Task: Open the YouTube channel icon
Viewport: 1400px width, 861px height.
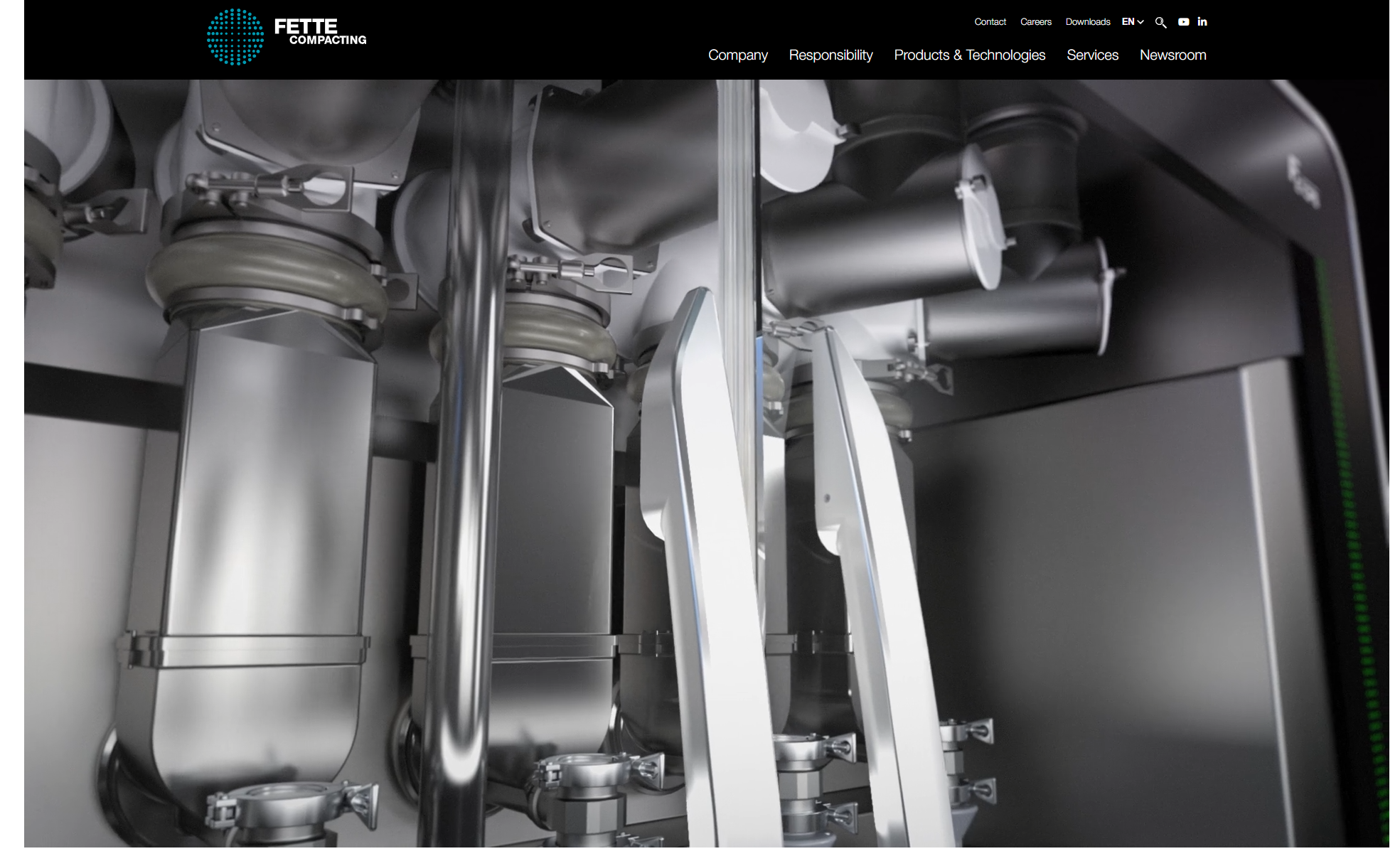Action: (1183, 22)
